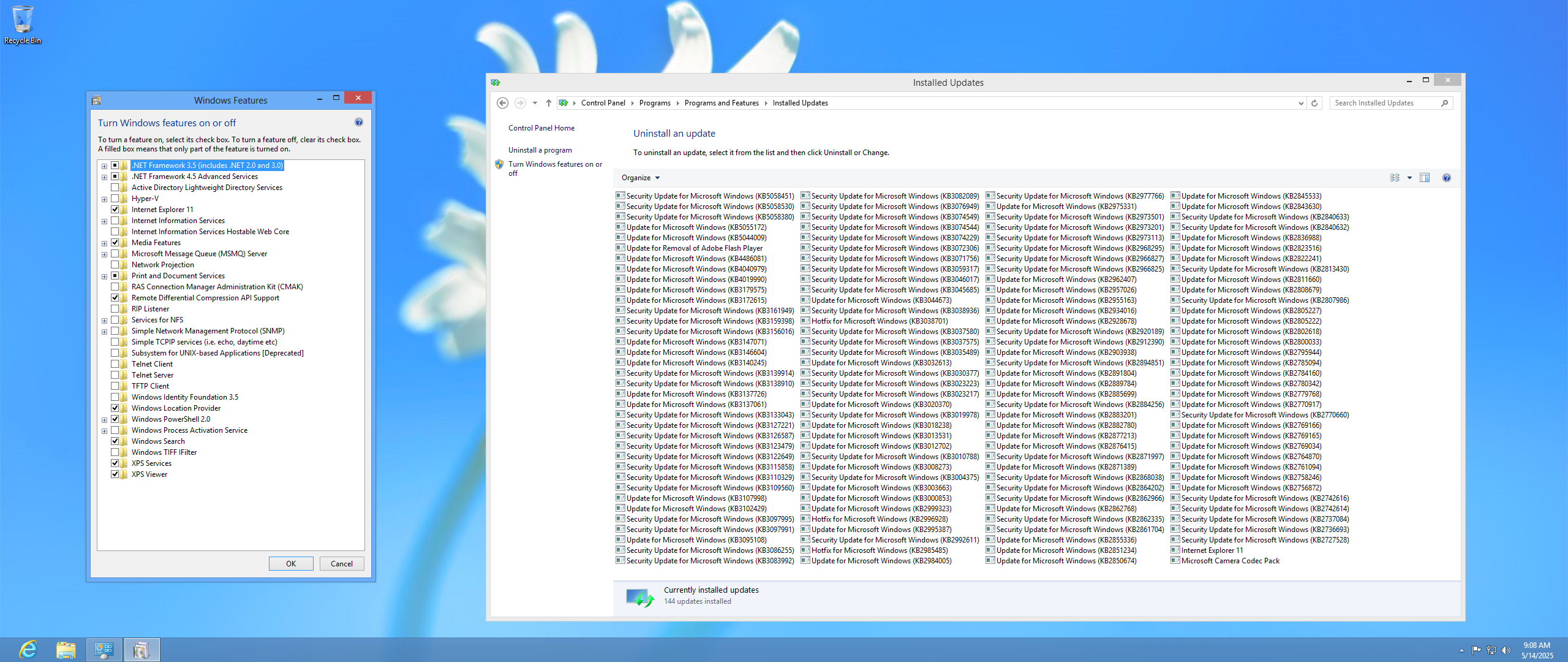Uncheck the Windows Search checkbox
This screenshot has height=662, width=1568.
coord(115,441)
